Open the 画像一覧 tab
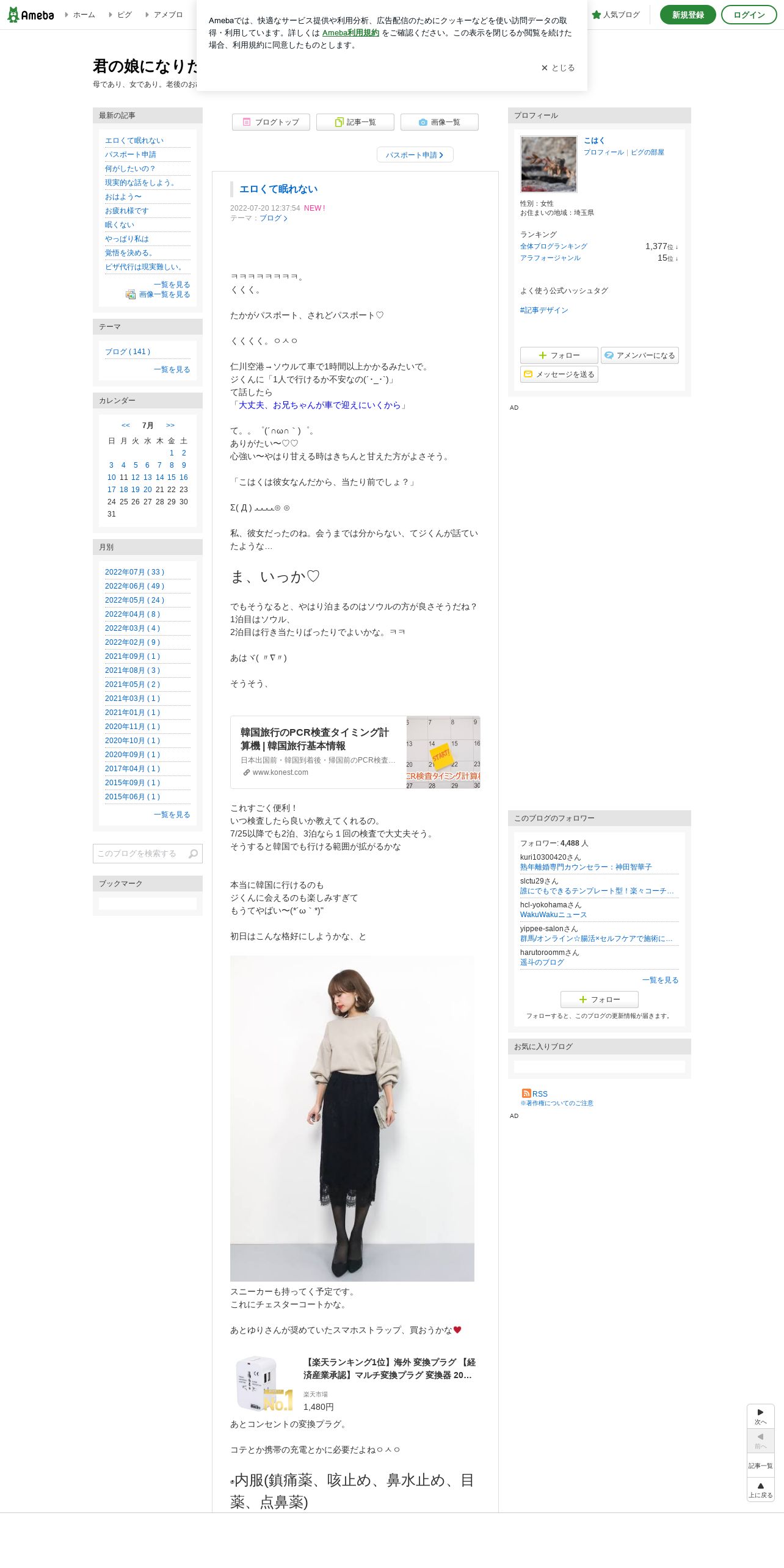This screenshot has height=1568, width=784. 440,122
